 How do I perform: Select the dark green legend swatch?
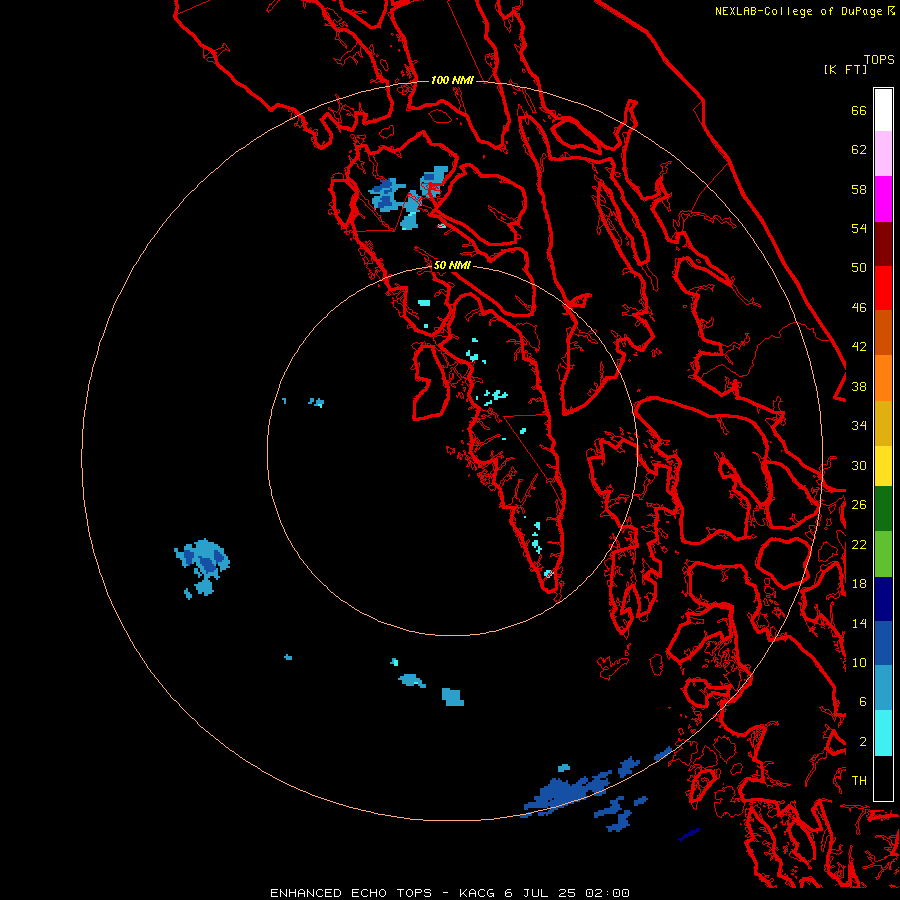tap(883, 509)
